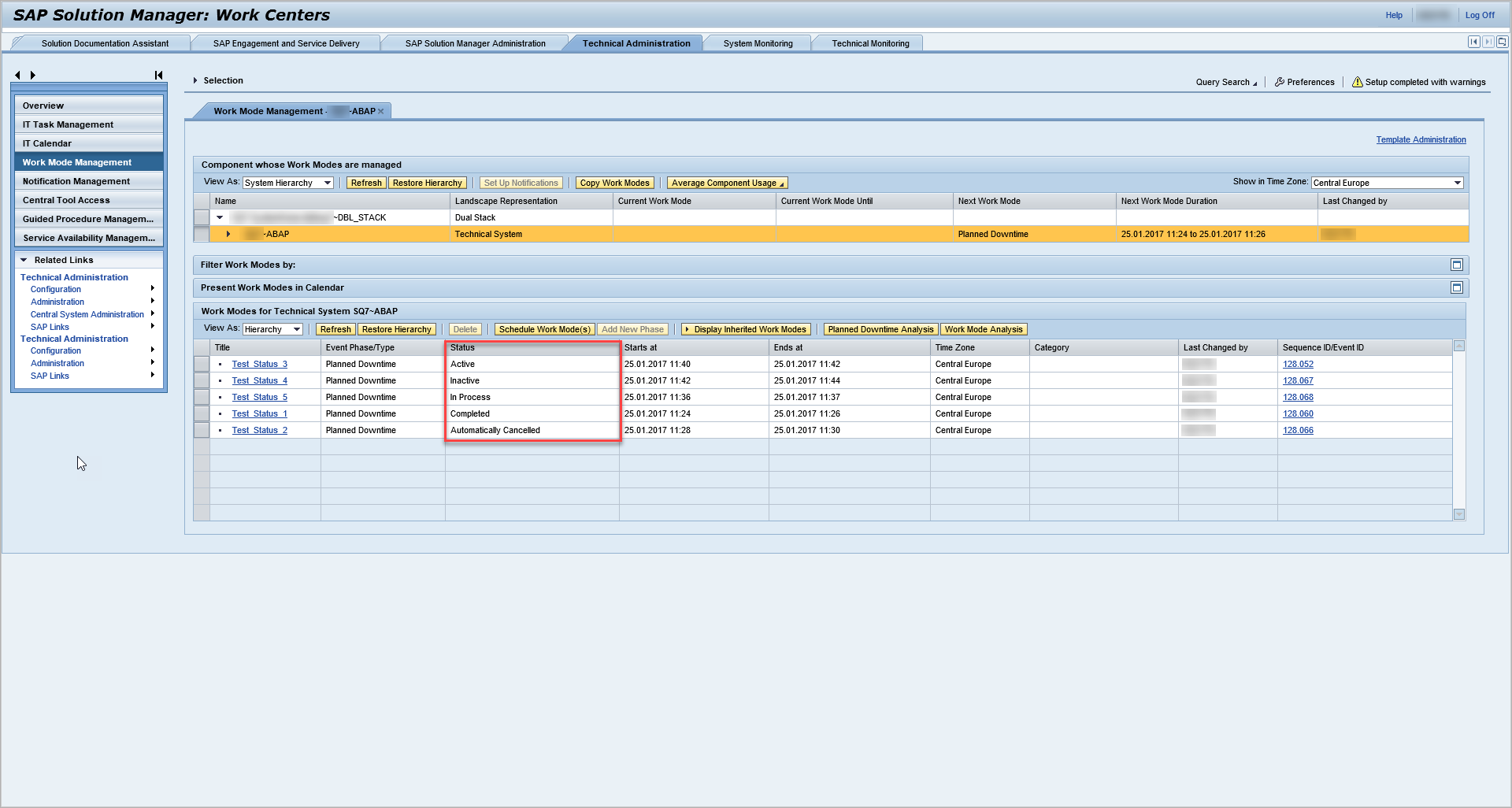Open the Template Administration link
The image size is (1512, 808).
(x=1421, y=139)
